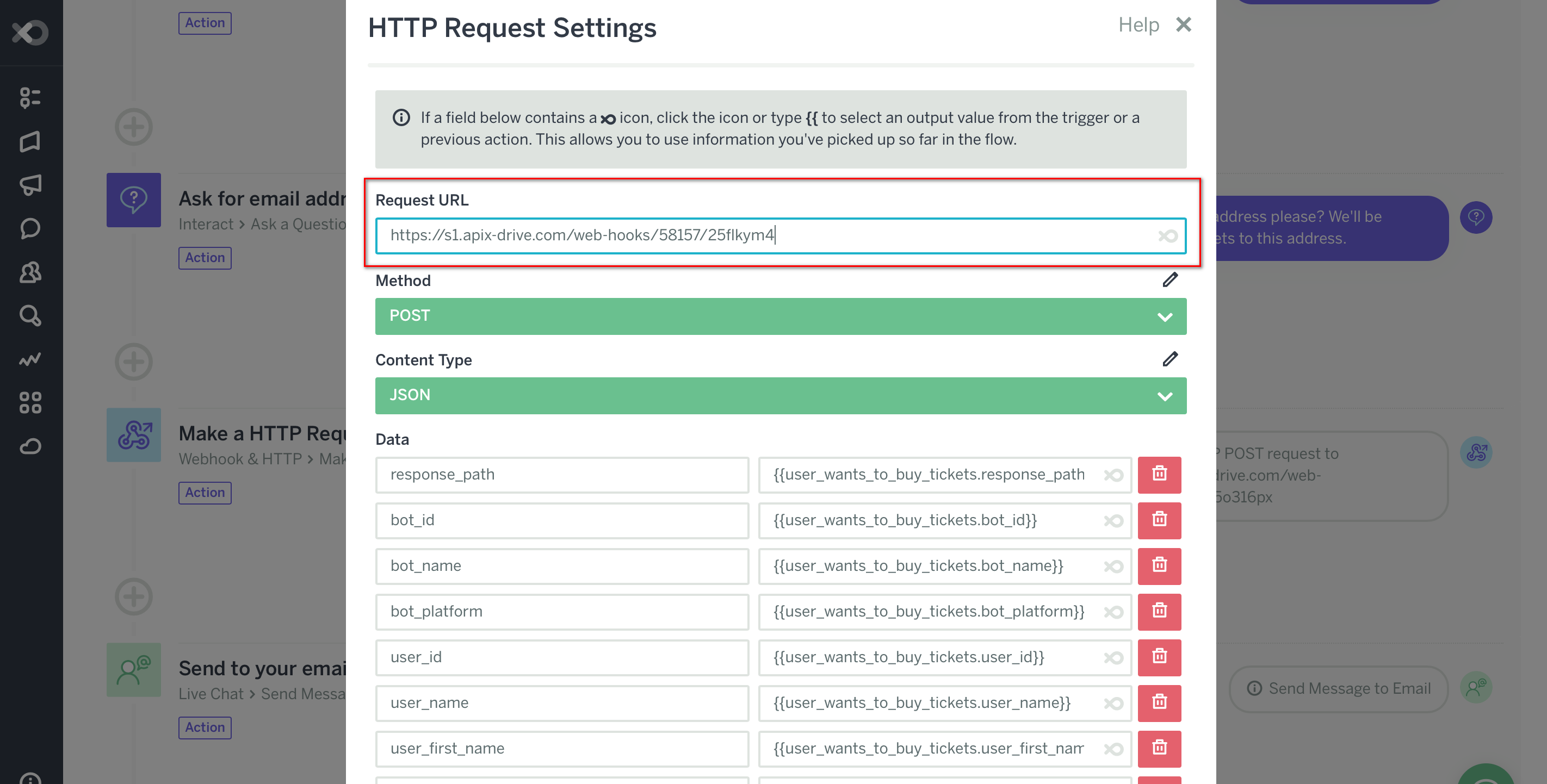1547x784 pixels.
Task: Delete the user_name data row
Action: pyautogui.click(x=1159, y=702)
